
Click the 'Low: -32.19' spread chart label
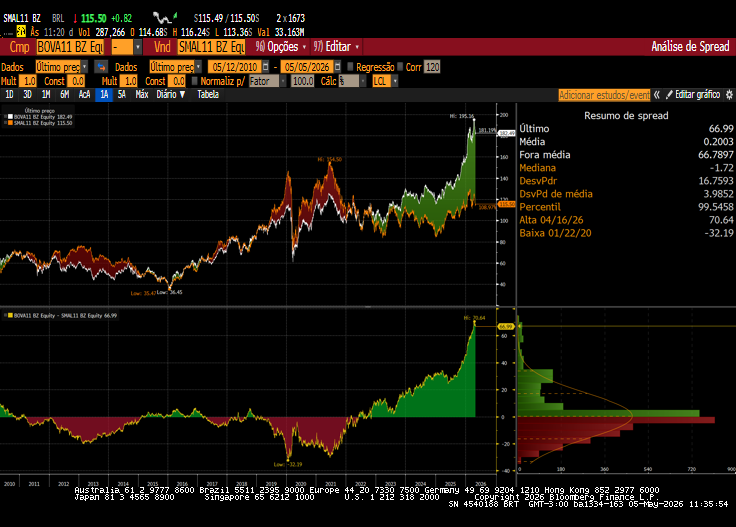pos(288,464)
